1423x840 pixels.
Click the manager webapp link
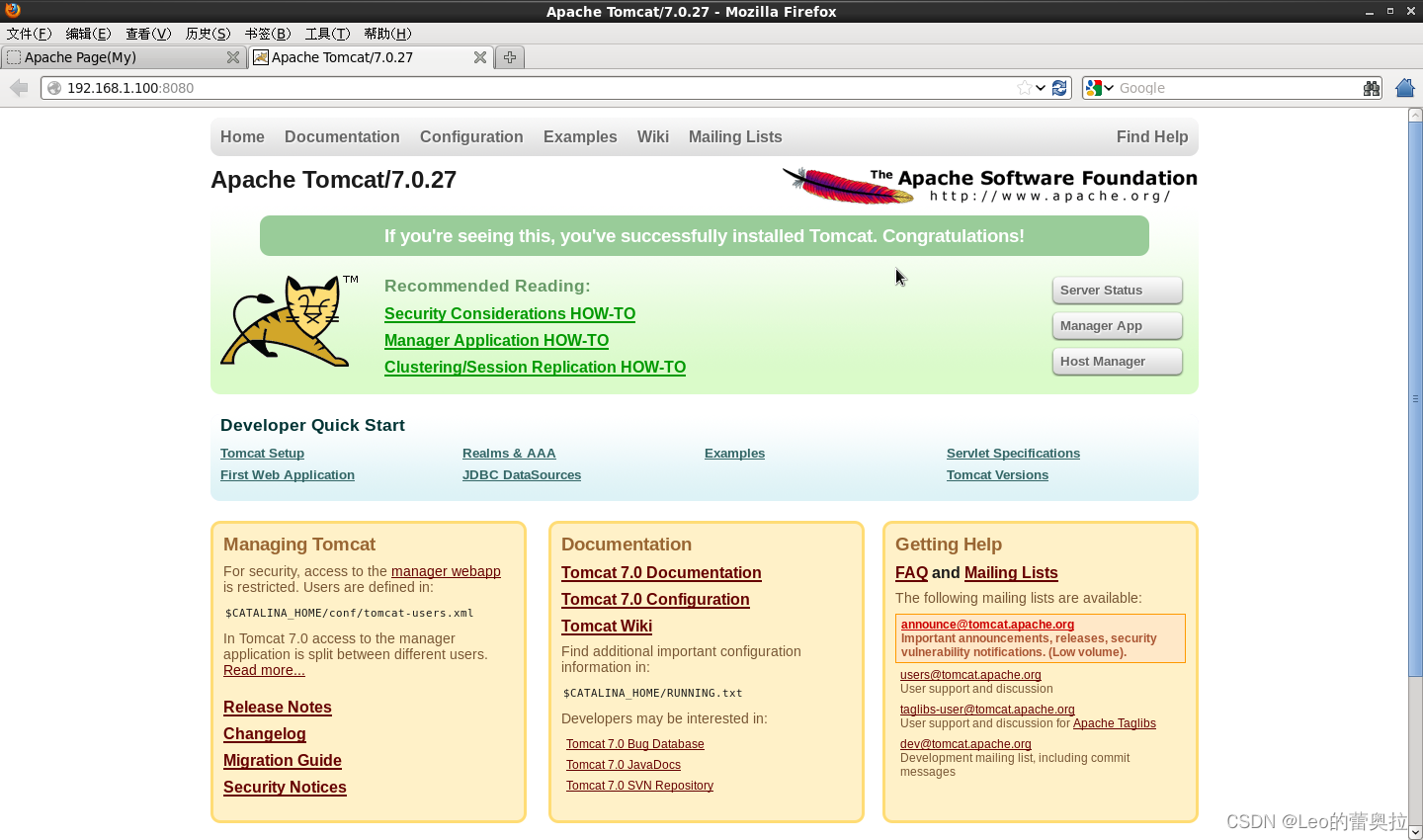tap(446, 571)
